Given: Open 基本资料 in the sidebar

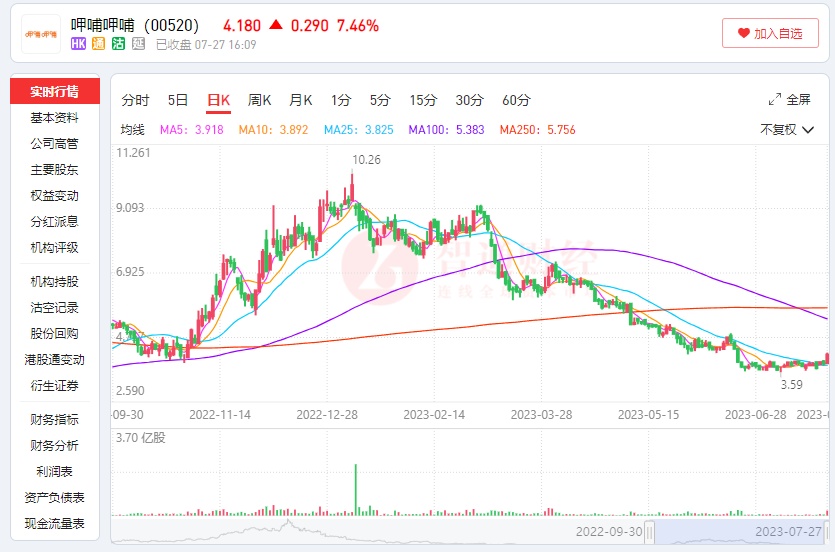Looking at the screenshot, I should tap(54, 118).
